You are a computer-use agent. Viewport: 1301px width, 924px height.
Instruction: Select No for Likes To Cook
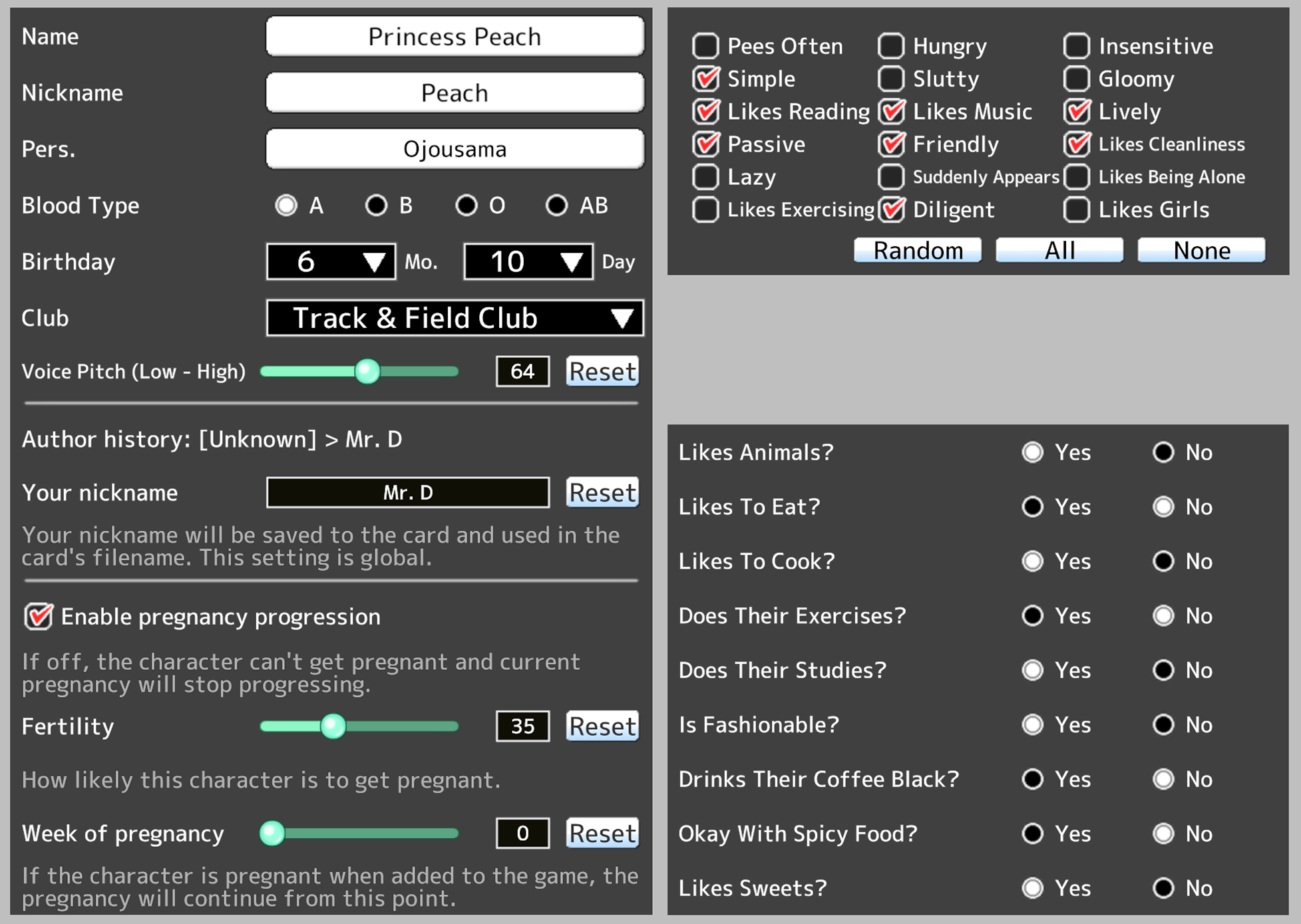1163,561
